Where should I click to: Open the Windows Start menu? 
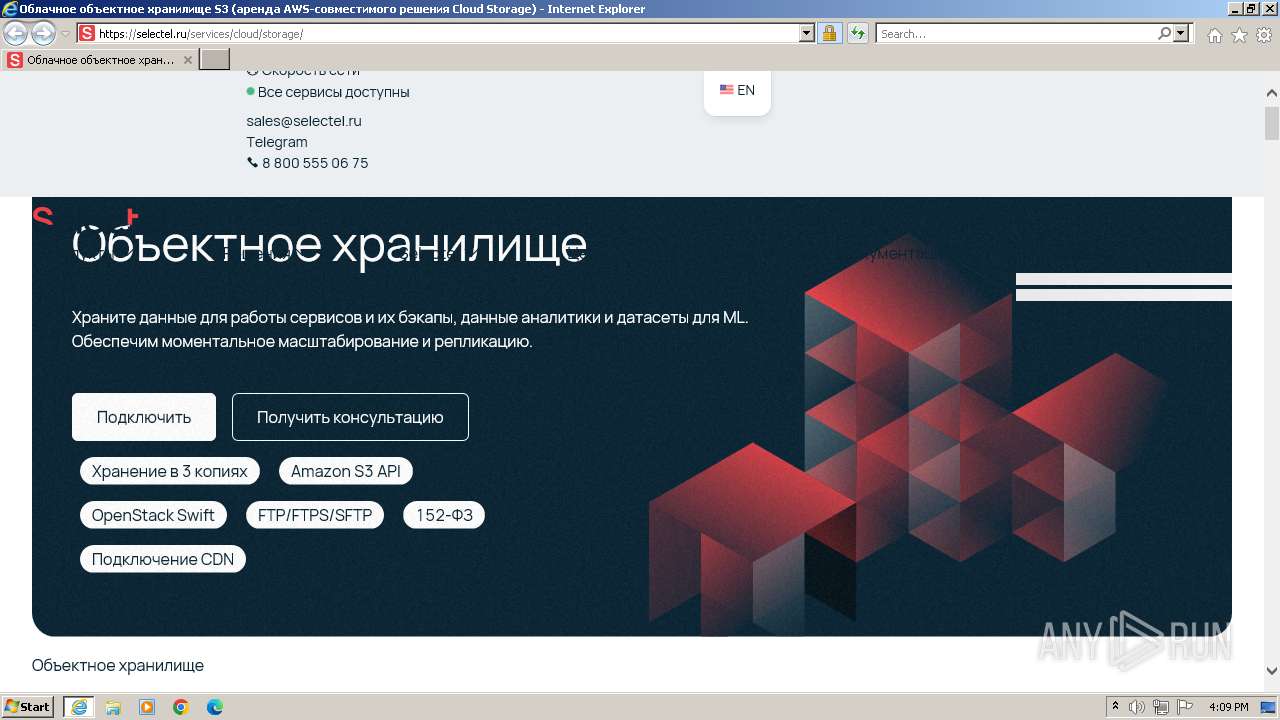pos(28,707)
